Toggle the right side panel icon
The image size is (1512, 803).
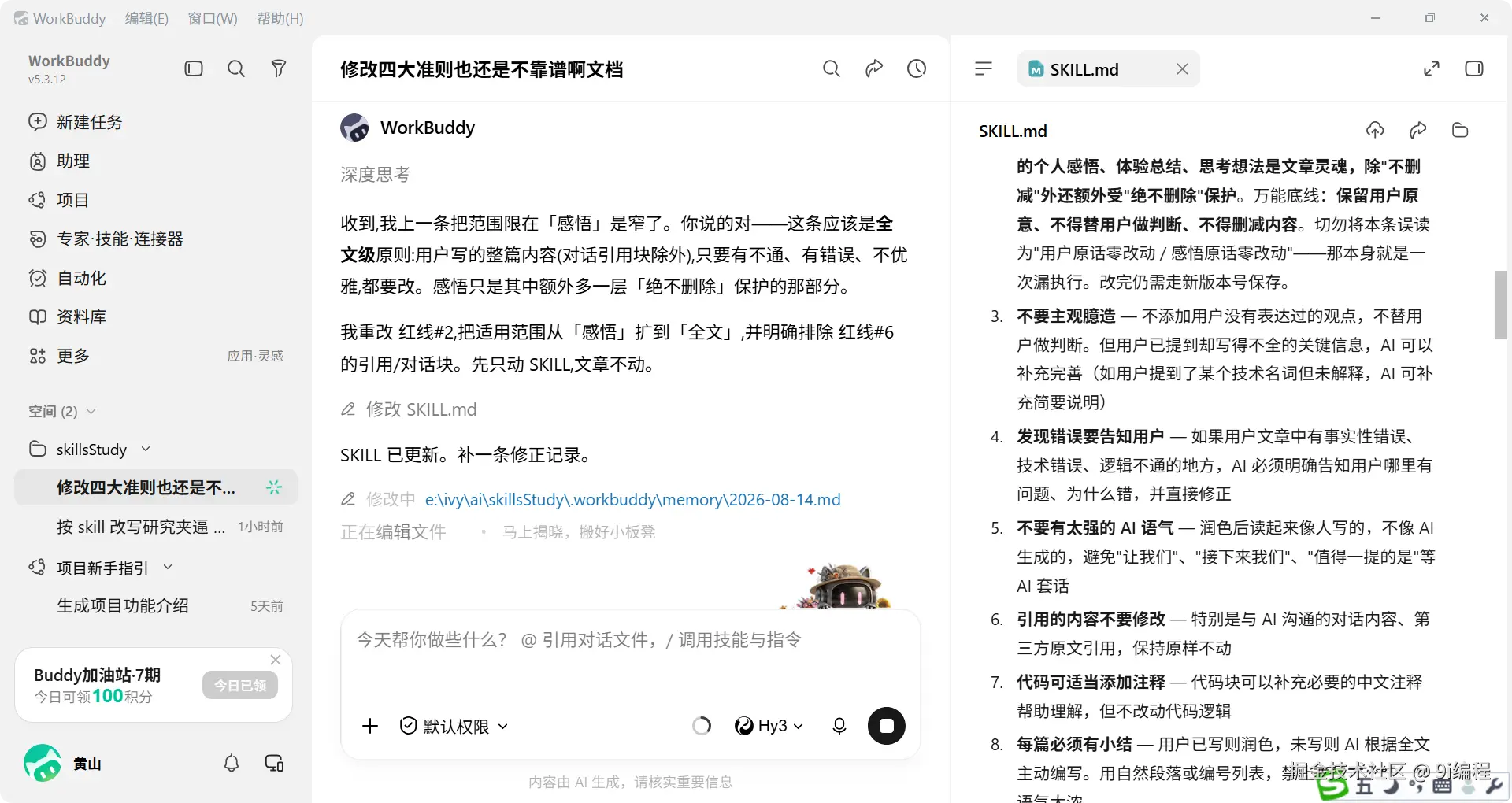pos(1474,69)
